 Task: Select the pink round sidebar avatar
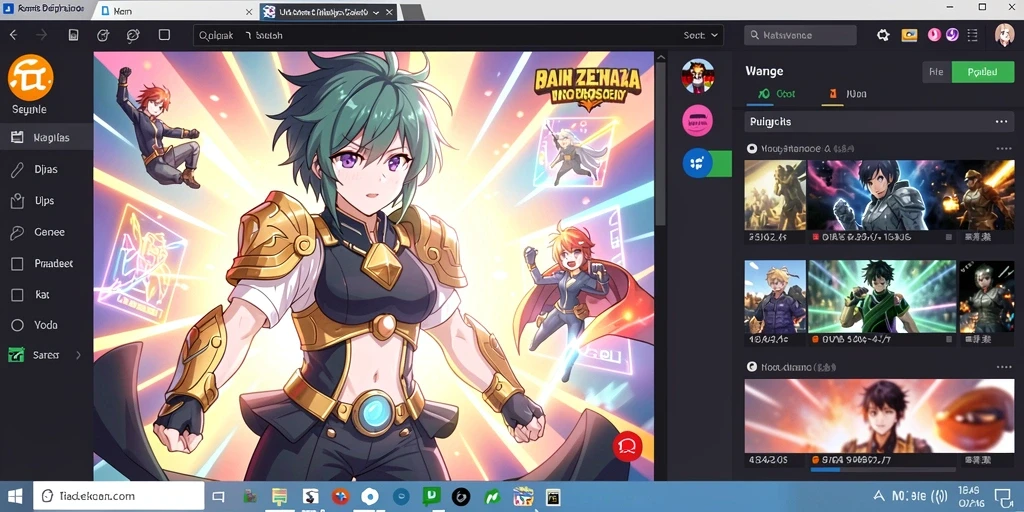coord(697,120)
